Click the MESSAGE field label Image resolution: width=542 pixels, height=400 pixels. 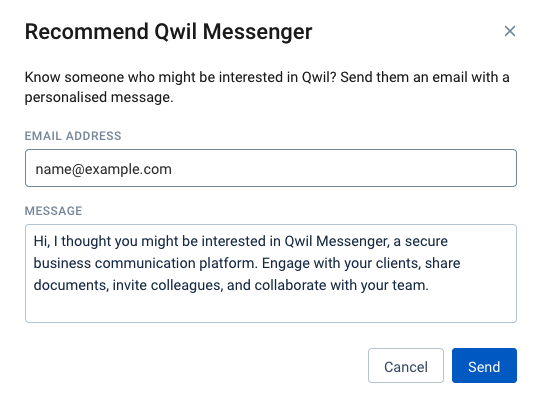[x=53, y=211]
